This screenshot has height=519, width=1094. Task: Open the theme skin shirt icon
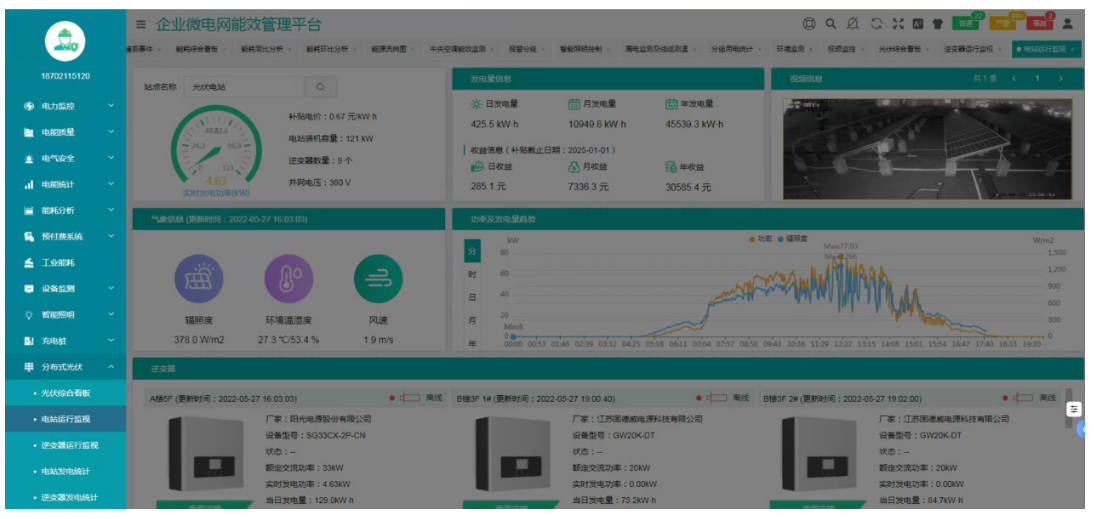click(x=937, y=24)
